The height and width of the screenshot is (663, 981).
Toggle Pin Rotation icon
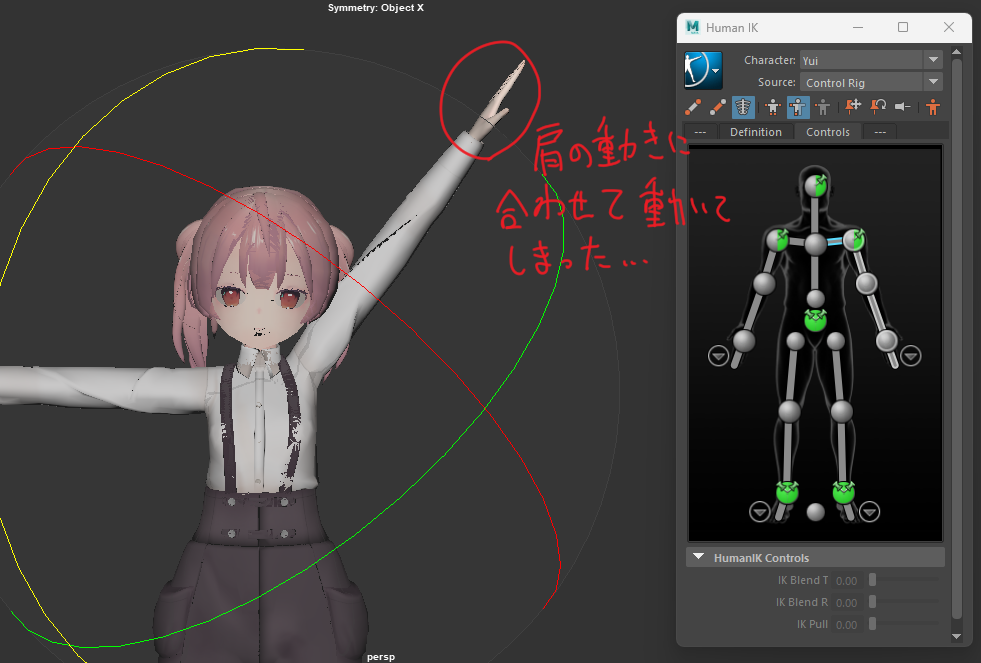tap(878, 107)
